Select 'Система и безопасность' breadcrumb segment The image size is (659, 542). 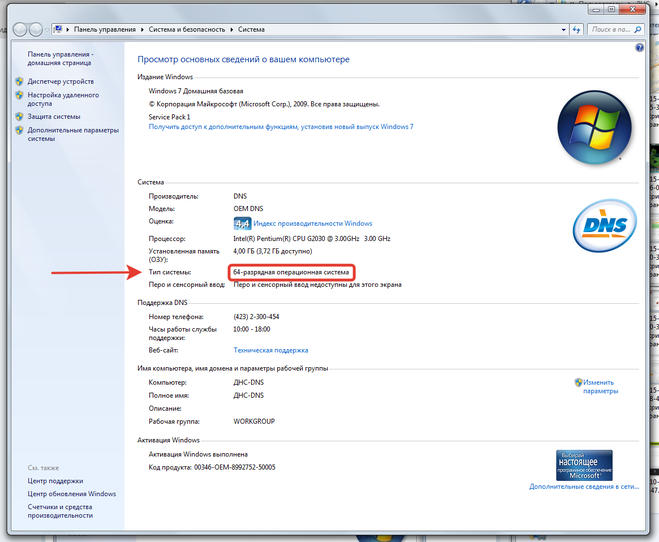pos(187,29)
